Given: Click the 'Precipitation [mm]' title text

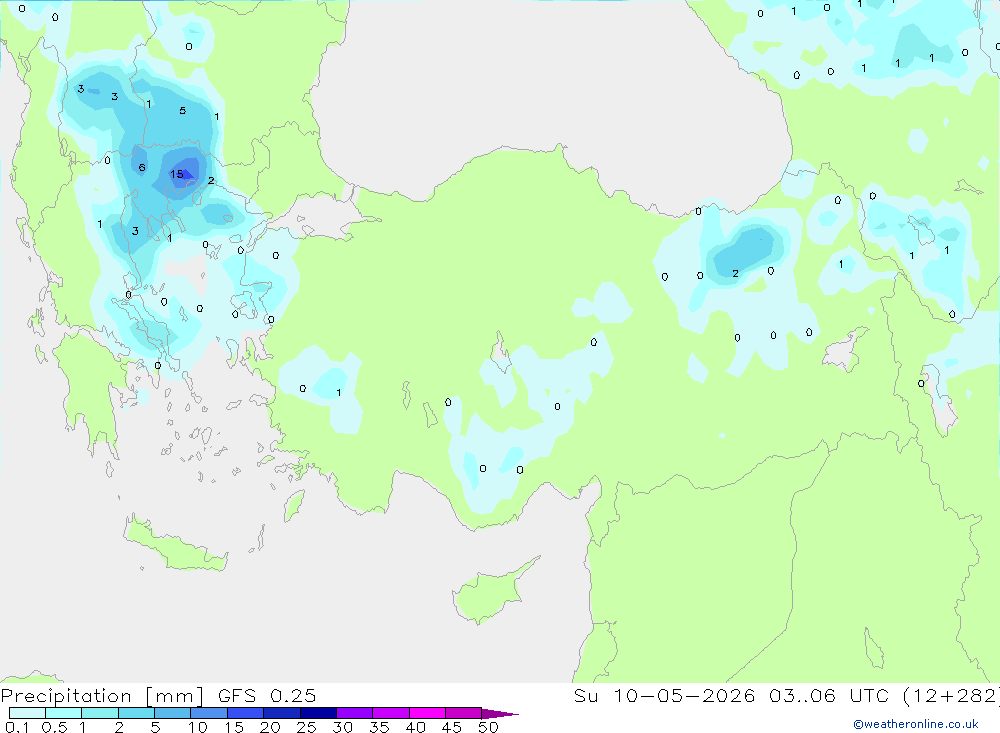Looking at the screenshot, I should click(x=102, y=696).
